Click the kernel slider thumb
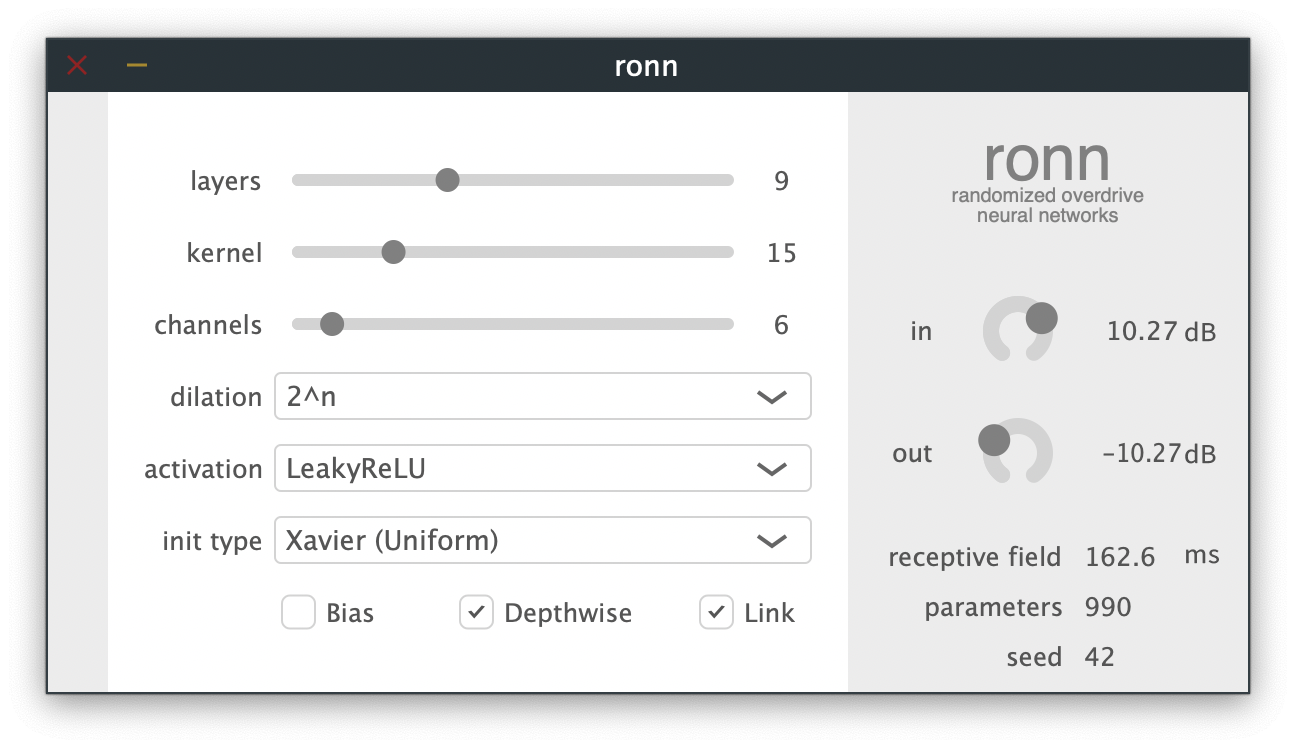This screenshot has width=1296, height=748. [393, 252]
